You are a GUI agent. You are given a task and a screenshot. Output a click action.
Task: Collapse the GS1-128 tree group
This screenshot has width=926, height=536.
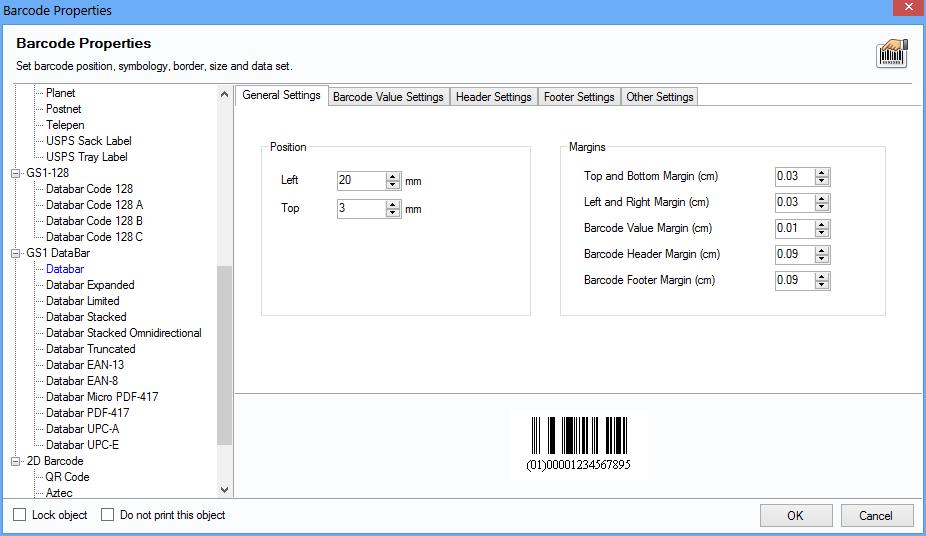pos(15,173)
